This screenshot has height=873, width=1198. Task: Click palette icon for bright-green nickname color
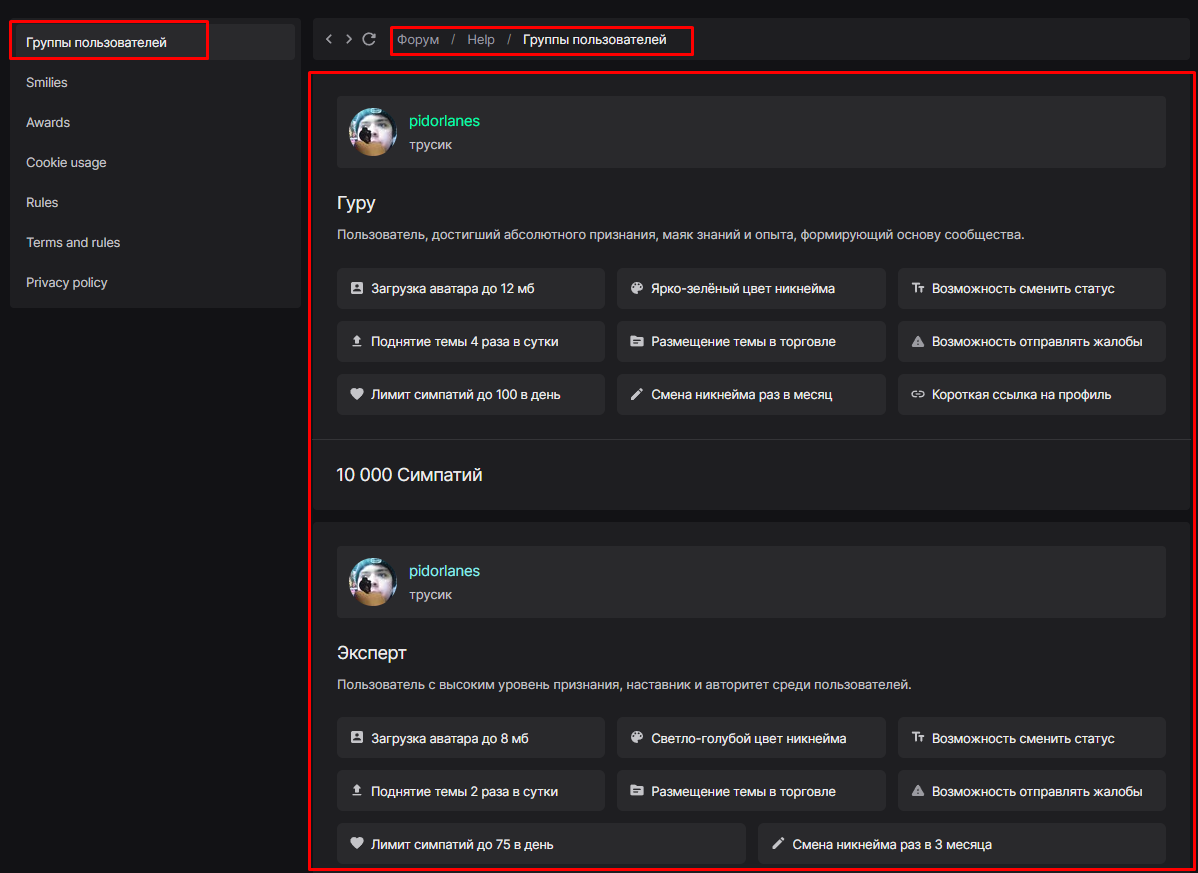(x=637, y=288)
